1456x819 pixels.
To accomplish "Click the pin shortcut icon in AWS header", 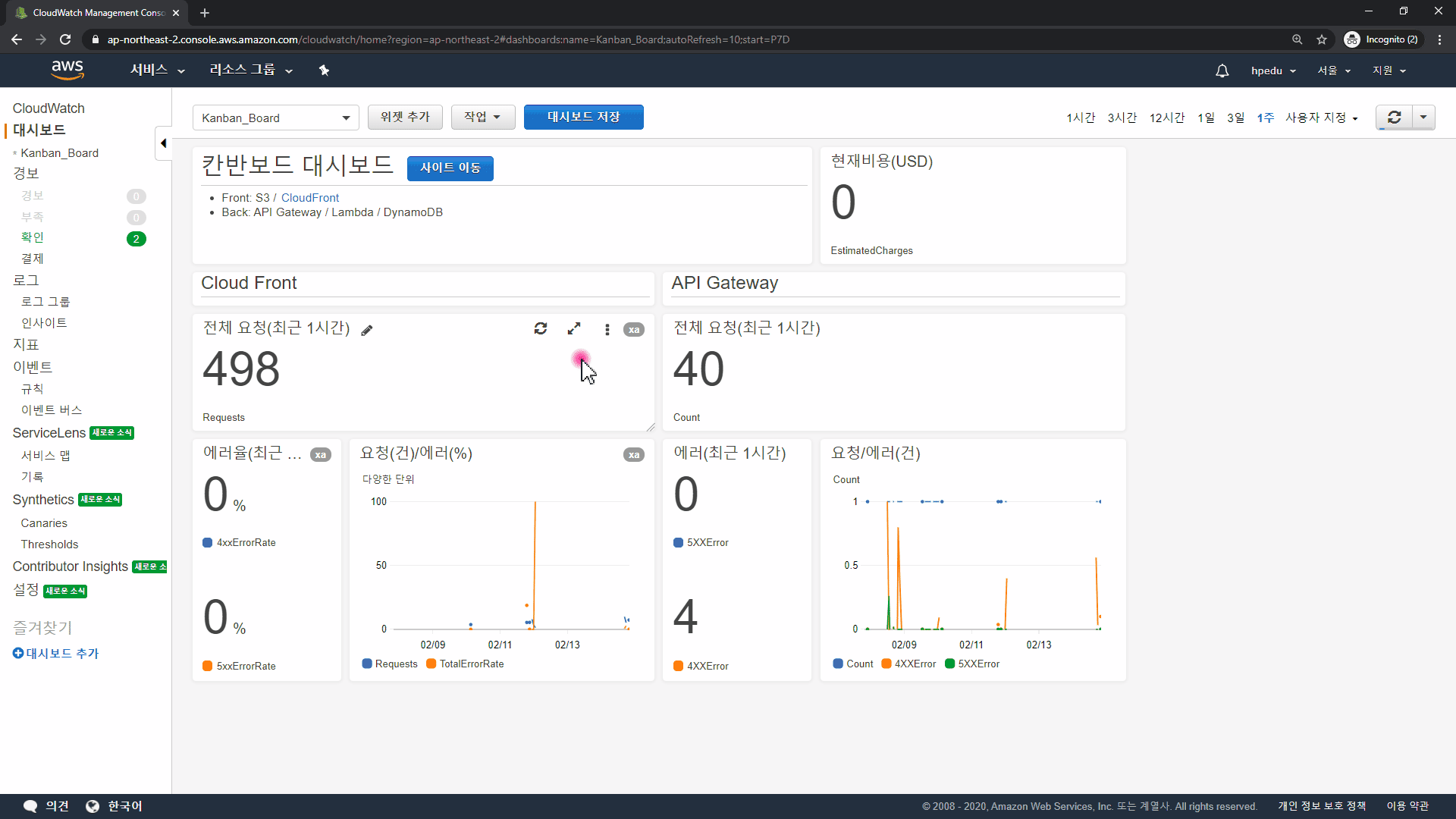I will 324,71.
